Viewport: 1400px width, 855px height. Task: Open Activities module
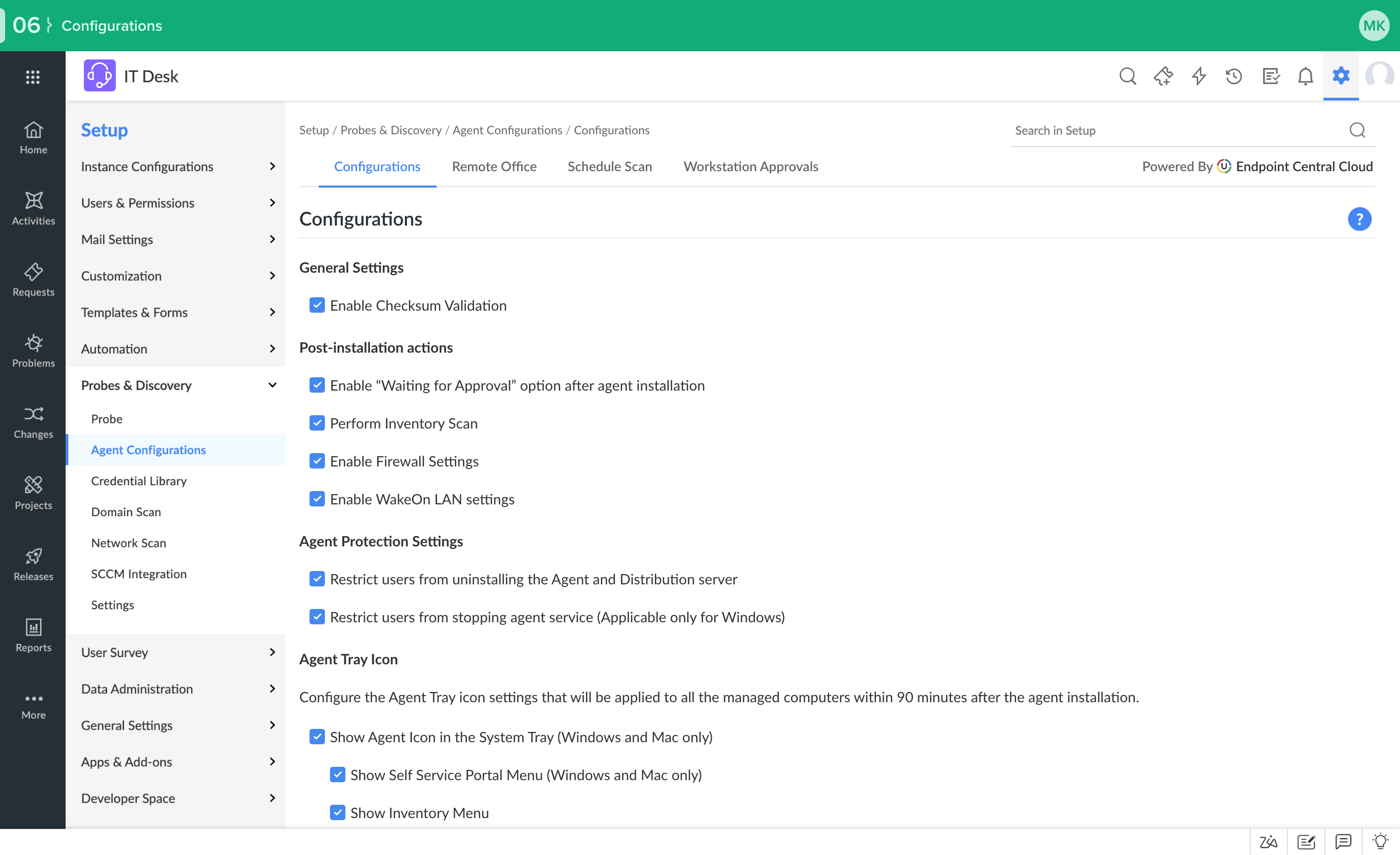[x=33, y=209]
